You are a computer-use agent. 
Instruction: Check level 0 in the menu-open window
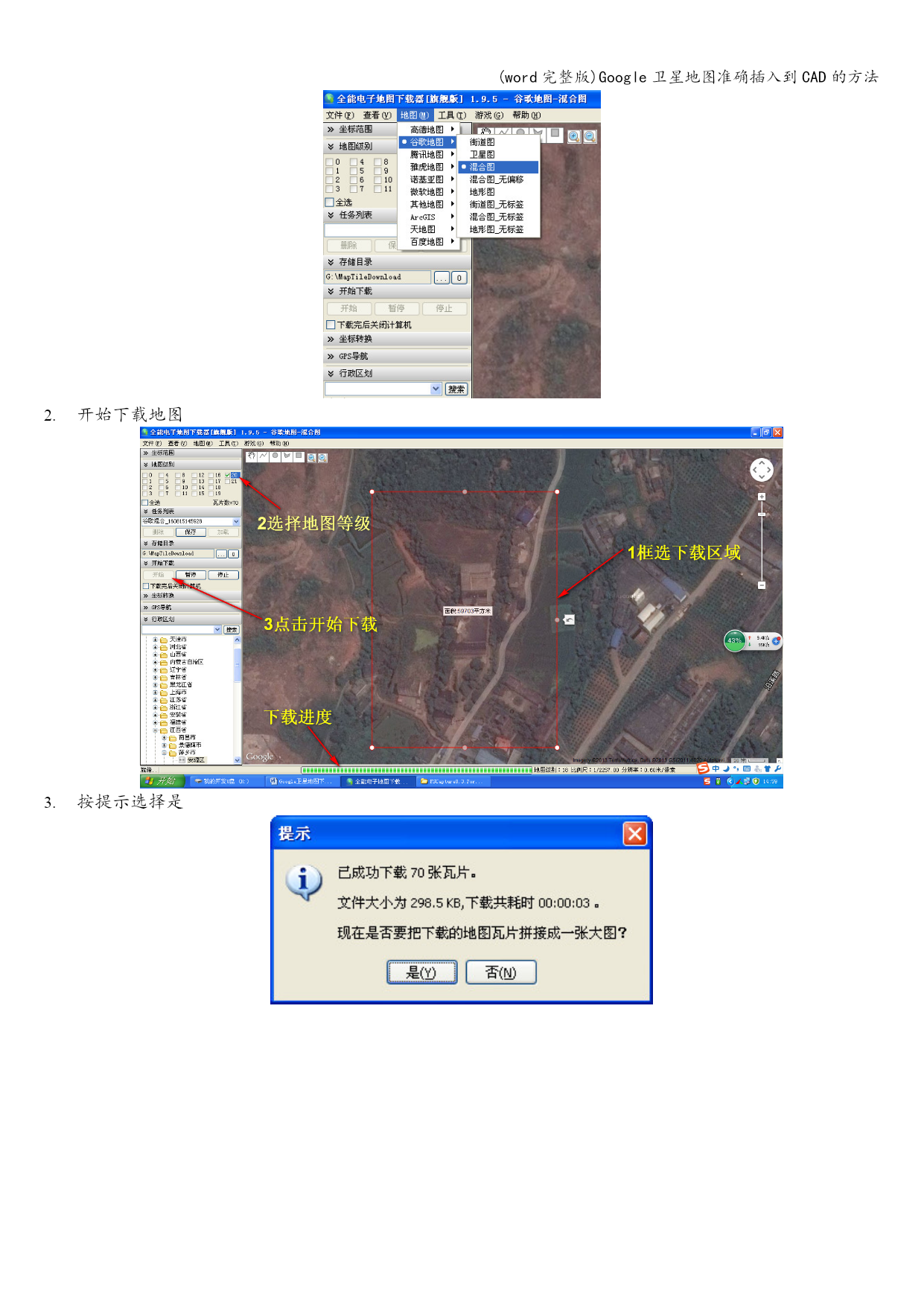[x=329, y=162]
